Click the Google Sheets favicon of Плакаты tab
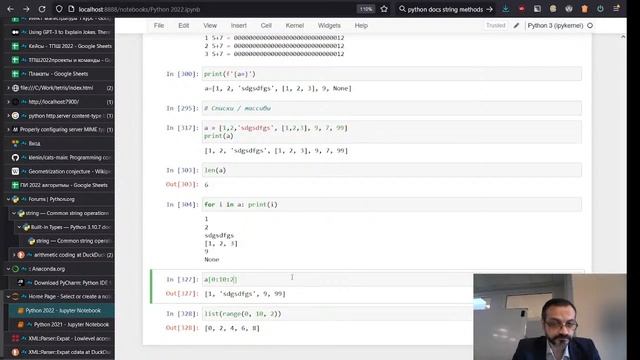This screenshot has height=360, width=640. pos(16,74)
